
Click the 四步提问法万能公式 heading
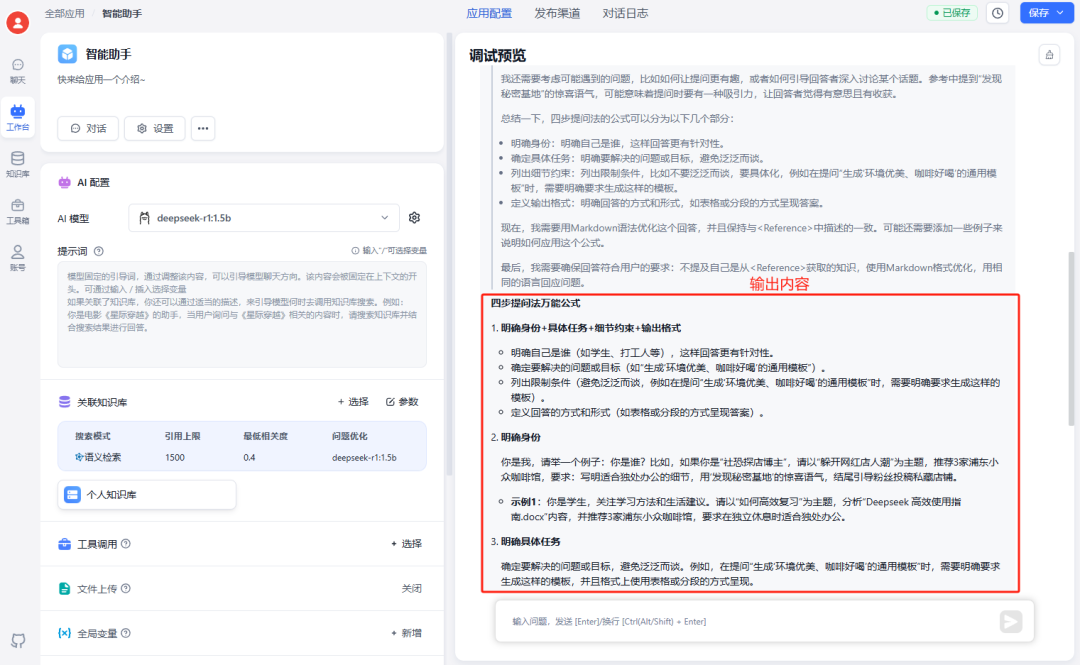[535, 303]
